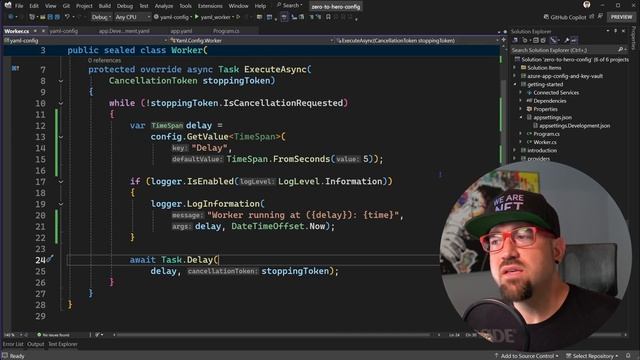
Task: Click the user account avatar icon
Action: tap(587, 5)
